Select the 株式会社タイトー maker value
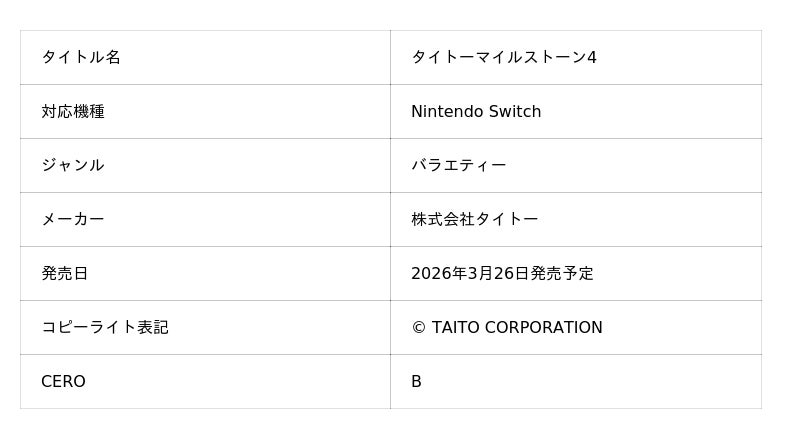The height and width of the screenshot is (439, 800). pos(474,220)
